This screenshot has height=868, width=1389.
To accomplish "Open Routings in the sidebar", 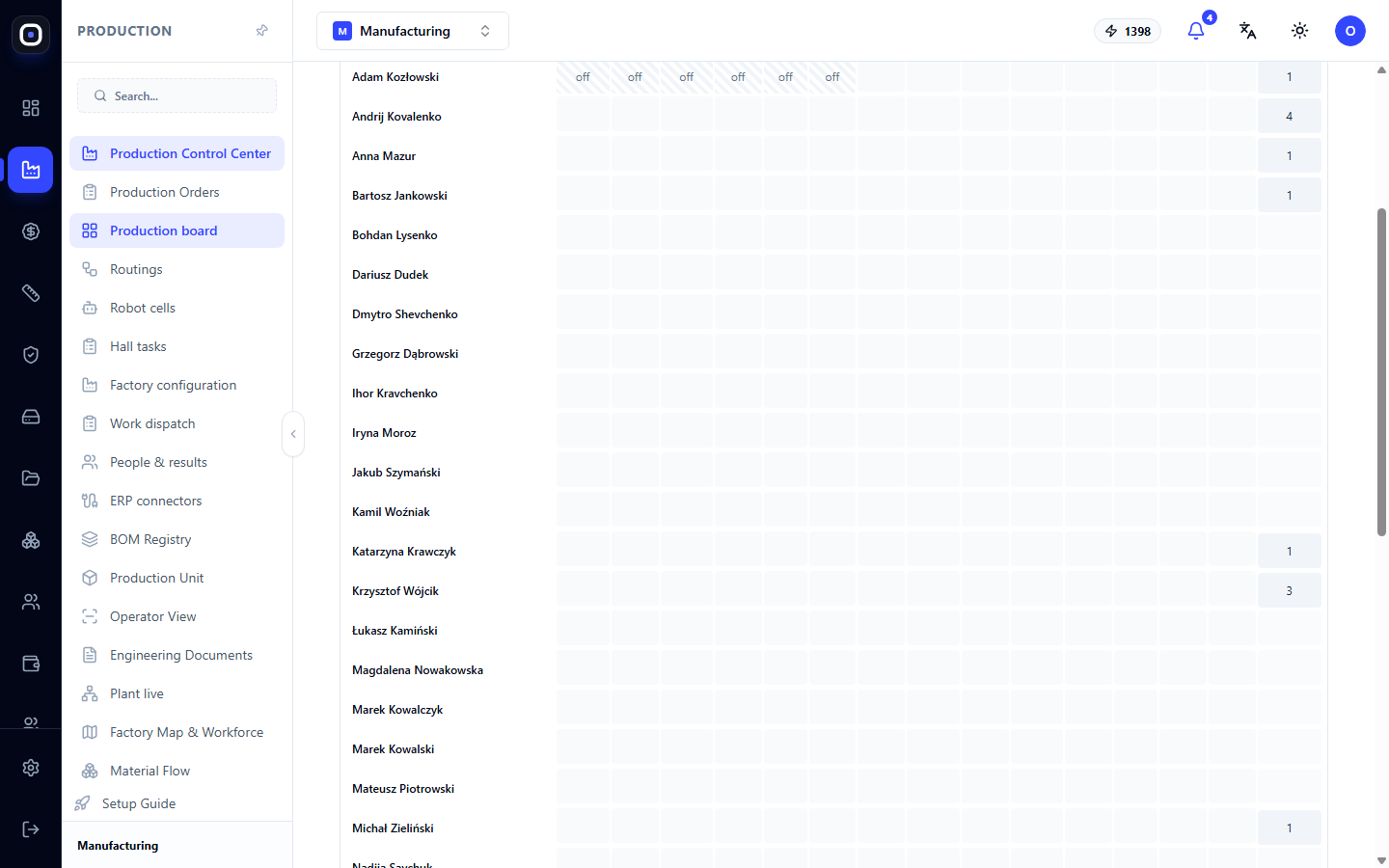I will coord(177,269).
